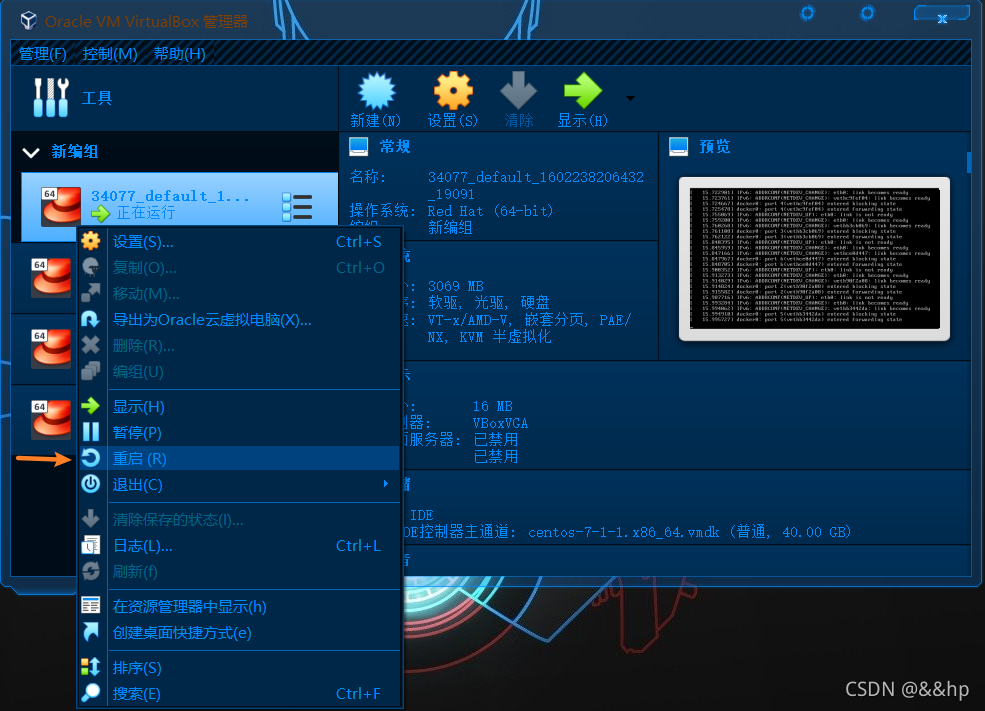Image resolution: width=985 pixels, height=711 pixels.
Task: Open Settings (设置) orange gear toolbar icon
Action: click(x=453, y=91)
